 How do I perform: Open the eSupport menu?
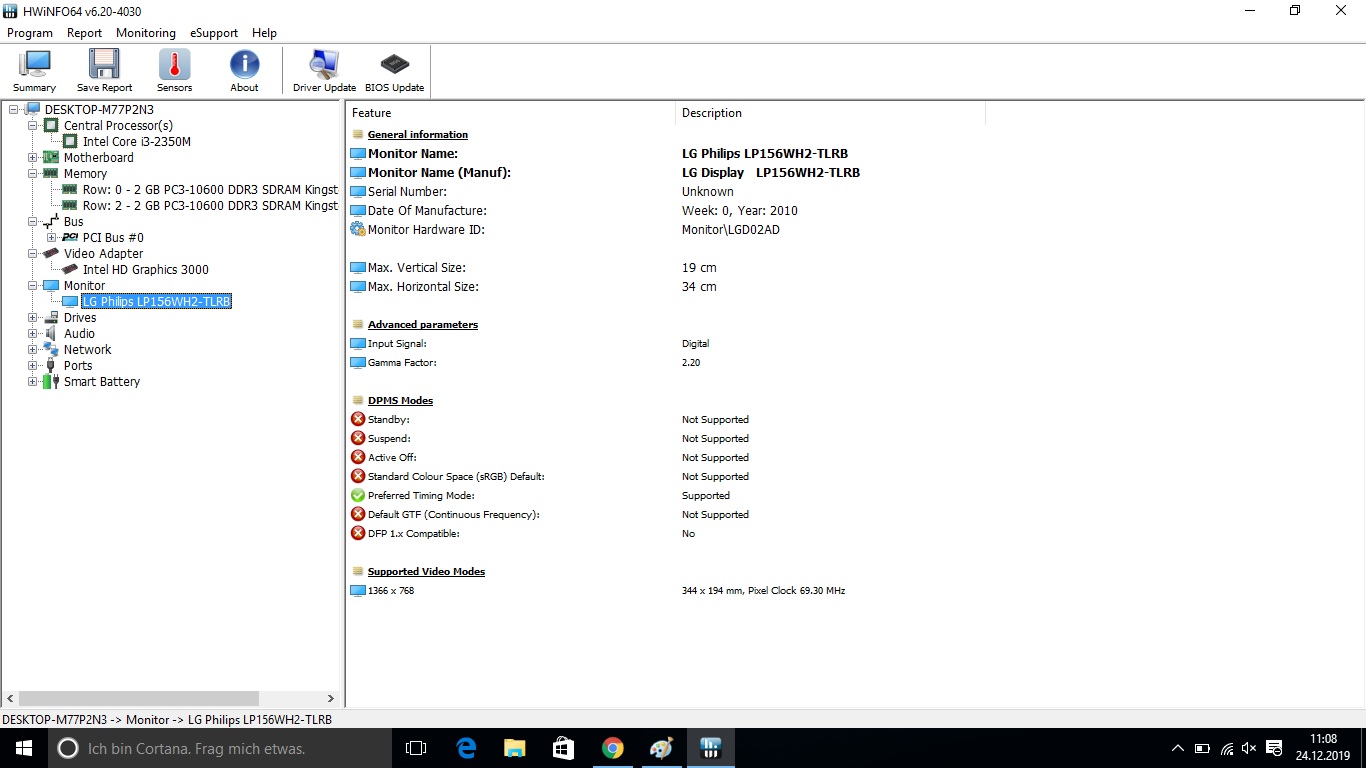[214, 33]
